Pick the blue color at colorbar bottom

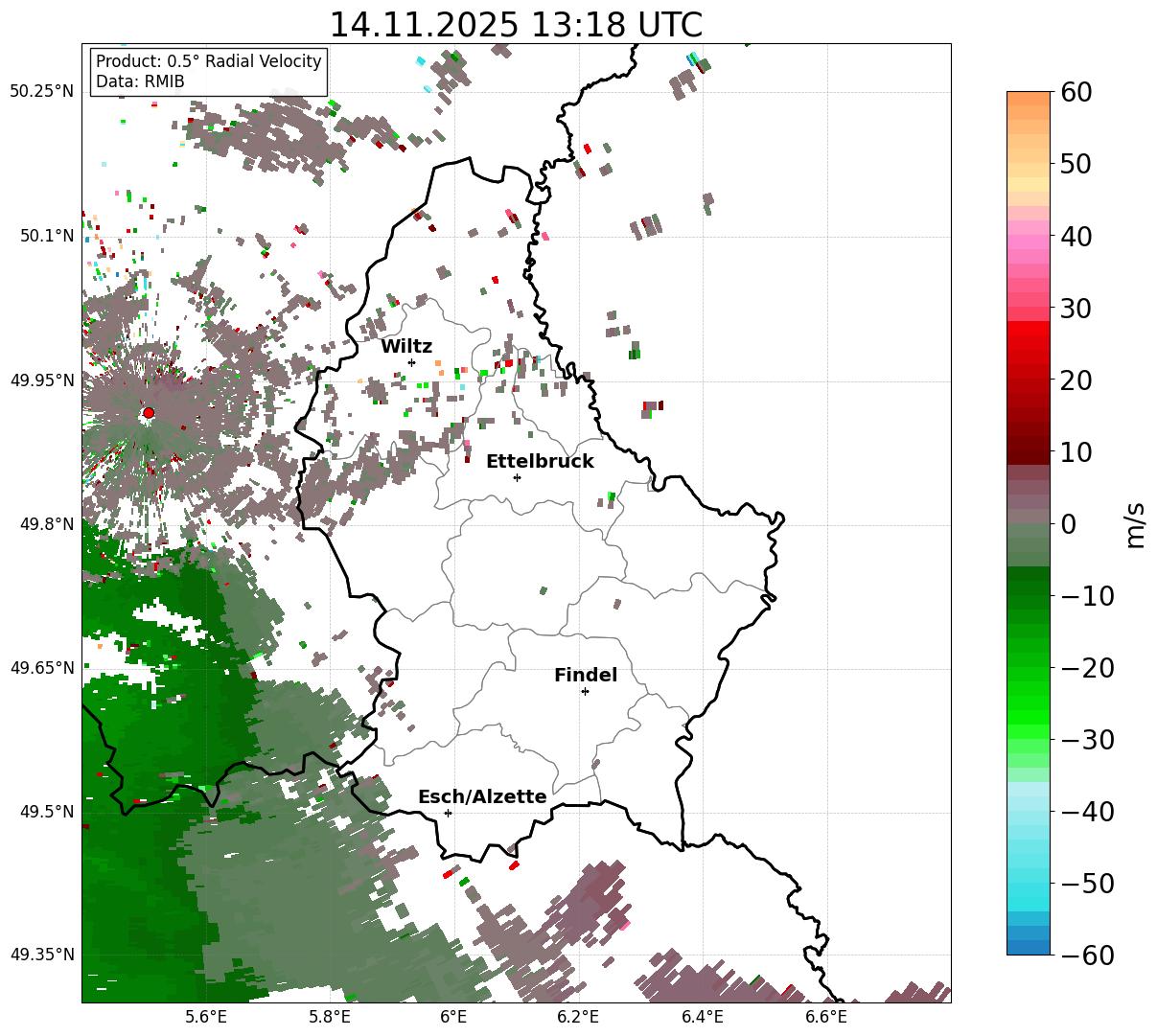pyautogui.click(x=1029, y=948)
